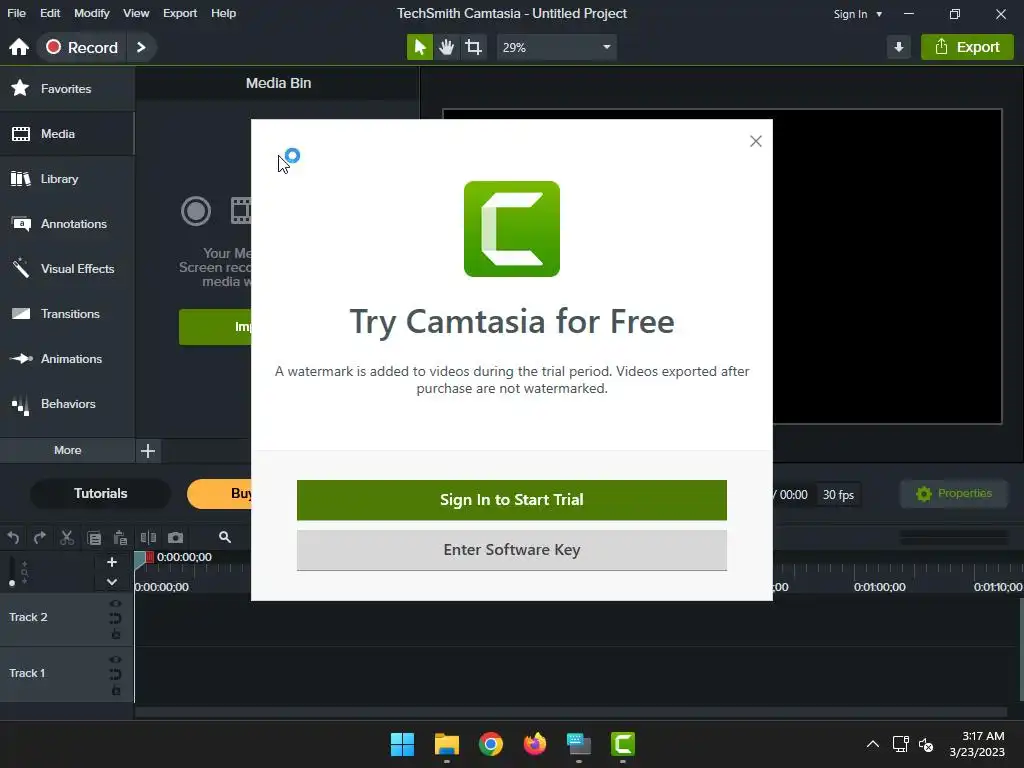Viewport: 1024px width, 768px height.
Task: Activate the Pan hand tool
Action: [x=447, y=47]
